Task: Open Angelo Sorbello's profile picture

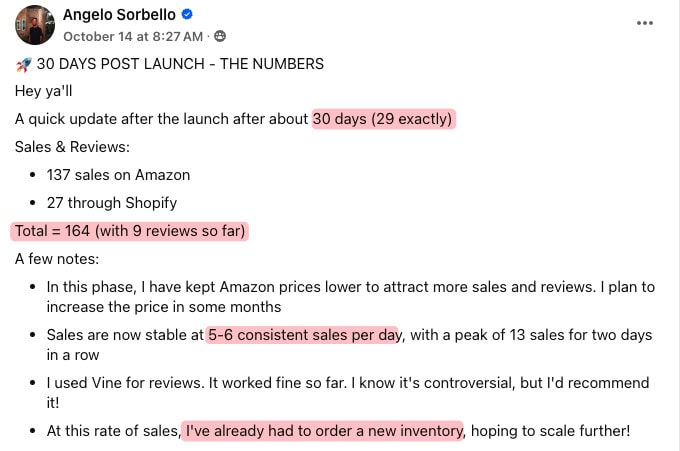Action: [35, 25]
